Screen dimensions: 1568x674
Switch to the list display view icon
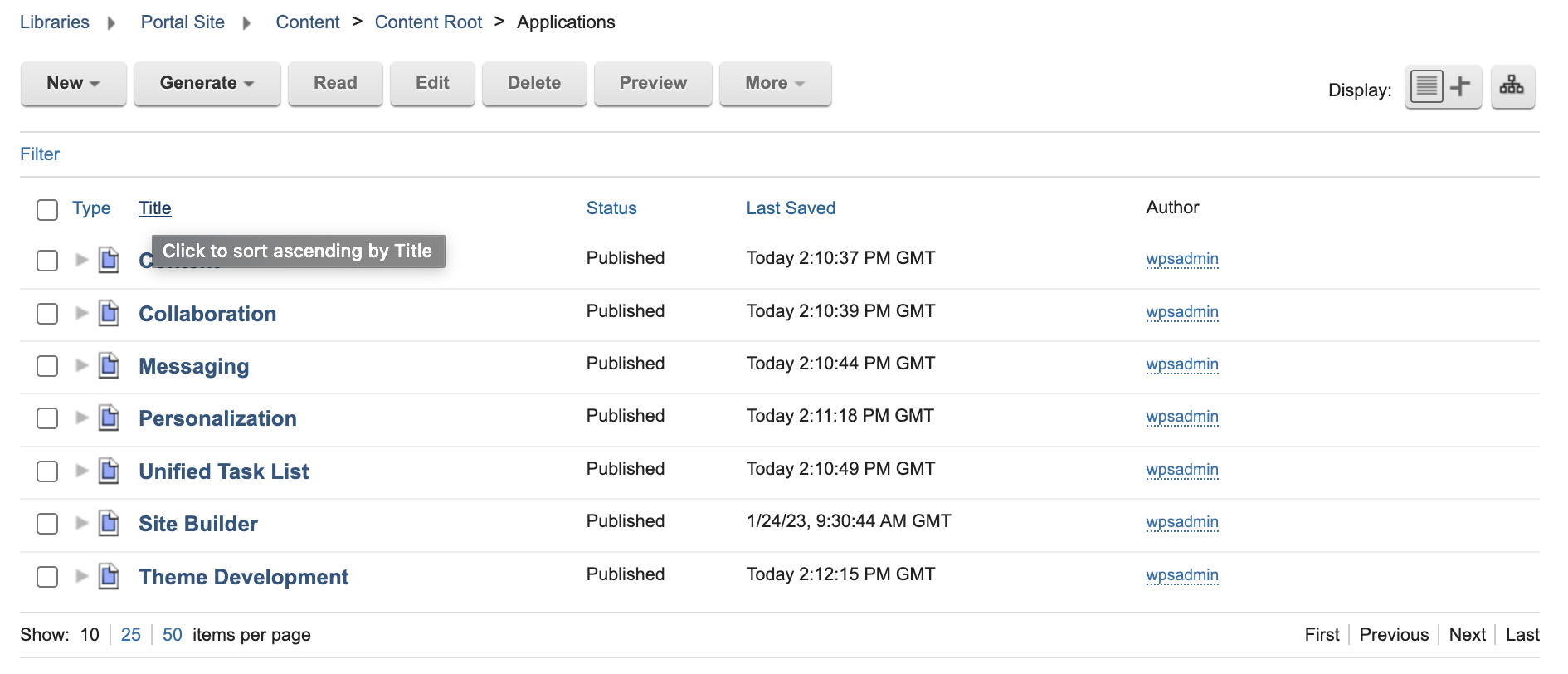(x=1427, y=86)
